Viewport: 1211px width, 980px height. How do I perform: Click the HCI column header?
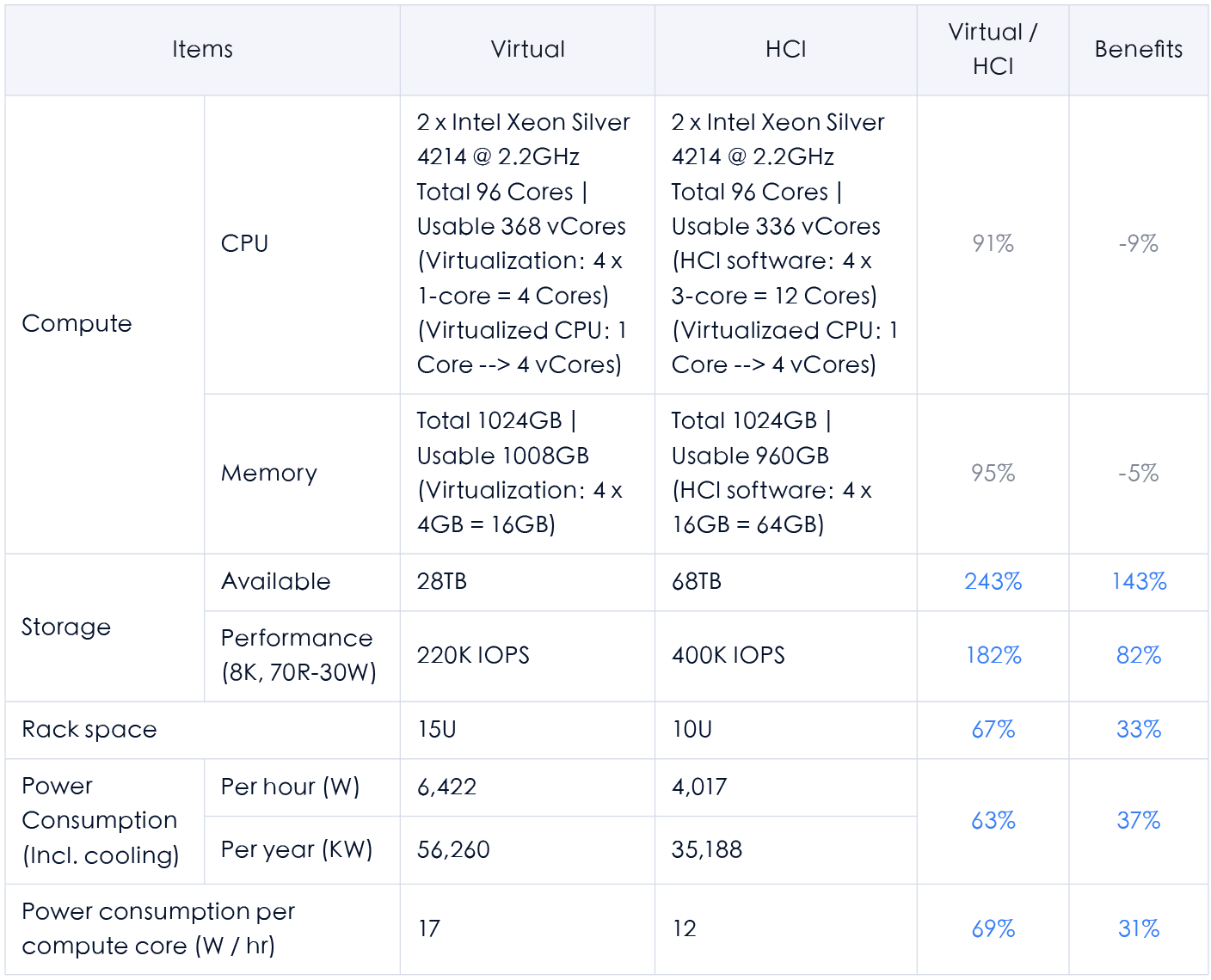(785, 49)
